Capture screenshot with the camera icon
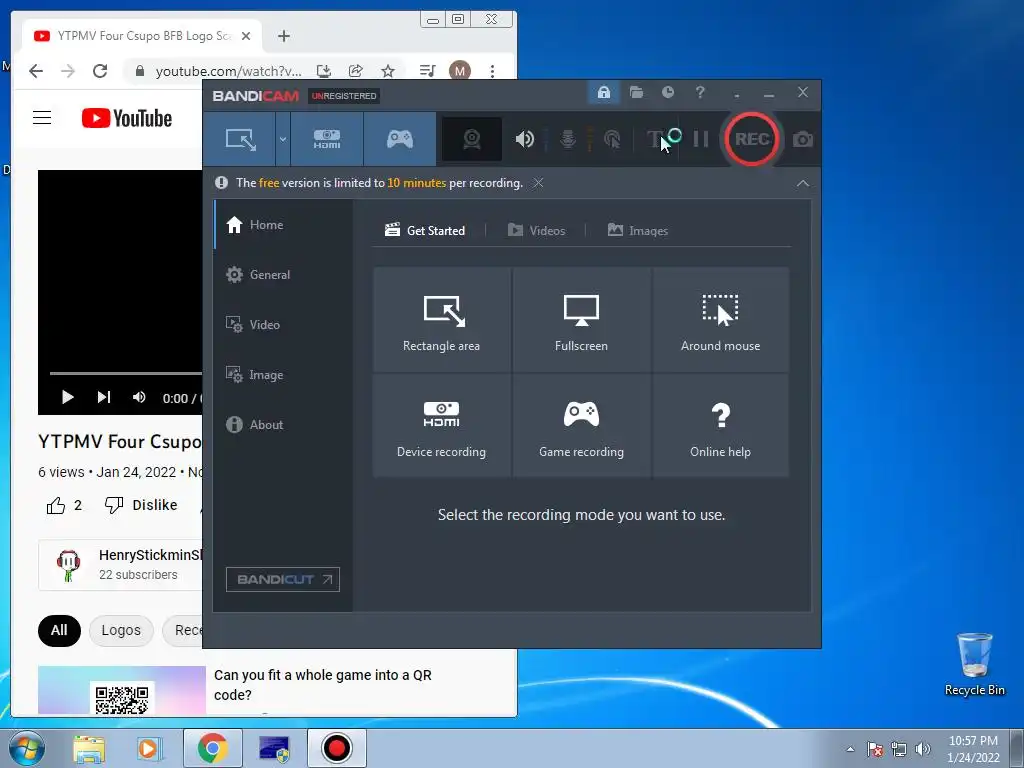1024x768 pixels. [x=803, y=139]
